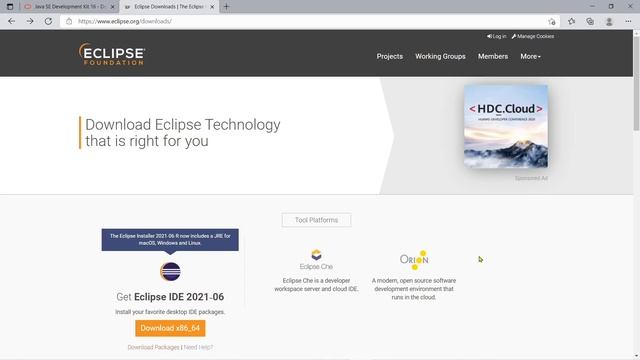Open the Projects menu item
This screenshot has width=640, height=360.
pos(389,56)
